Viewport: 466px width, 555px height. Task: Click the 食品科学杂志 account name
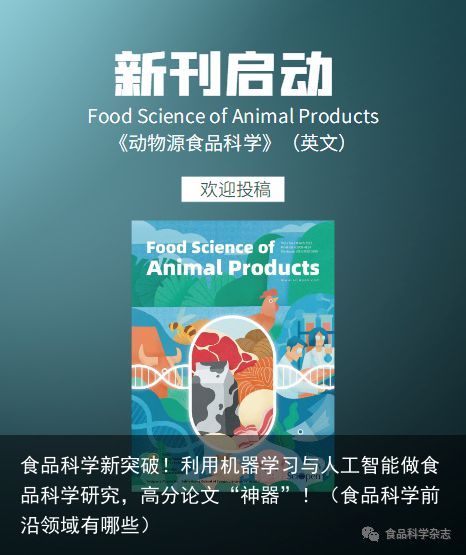[418, 534]
